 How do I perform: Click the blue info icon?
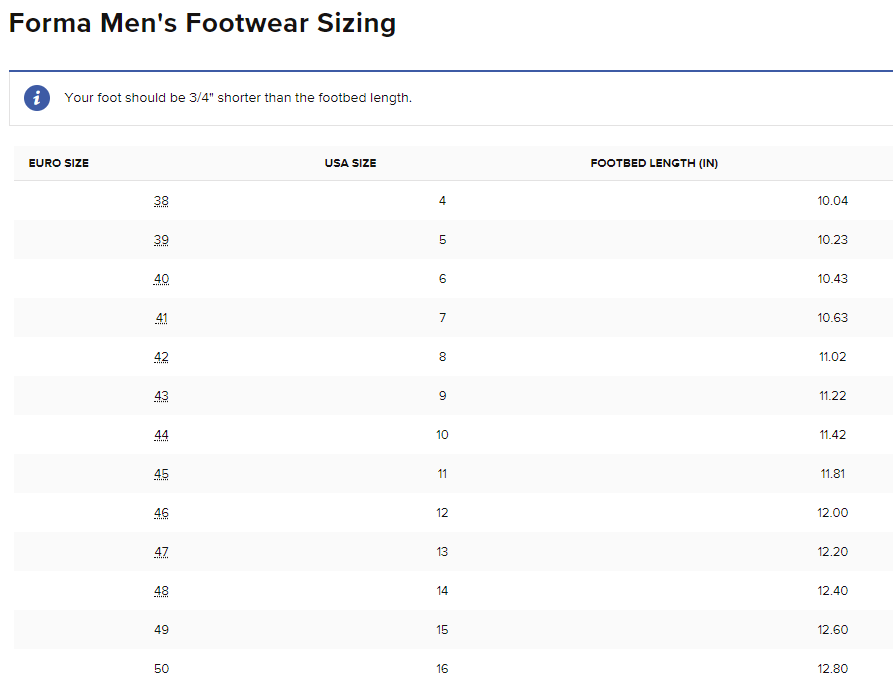point(37,98)
